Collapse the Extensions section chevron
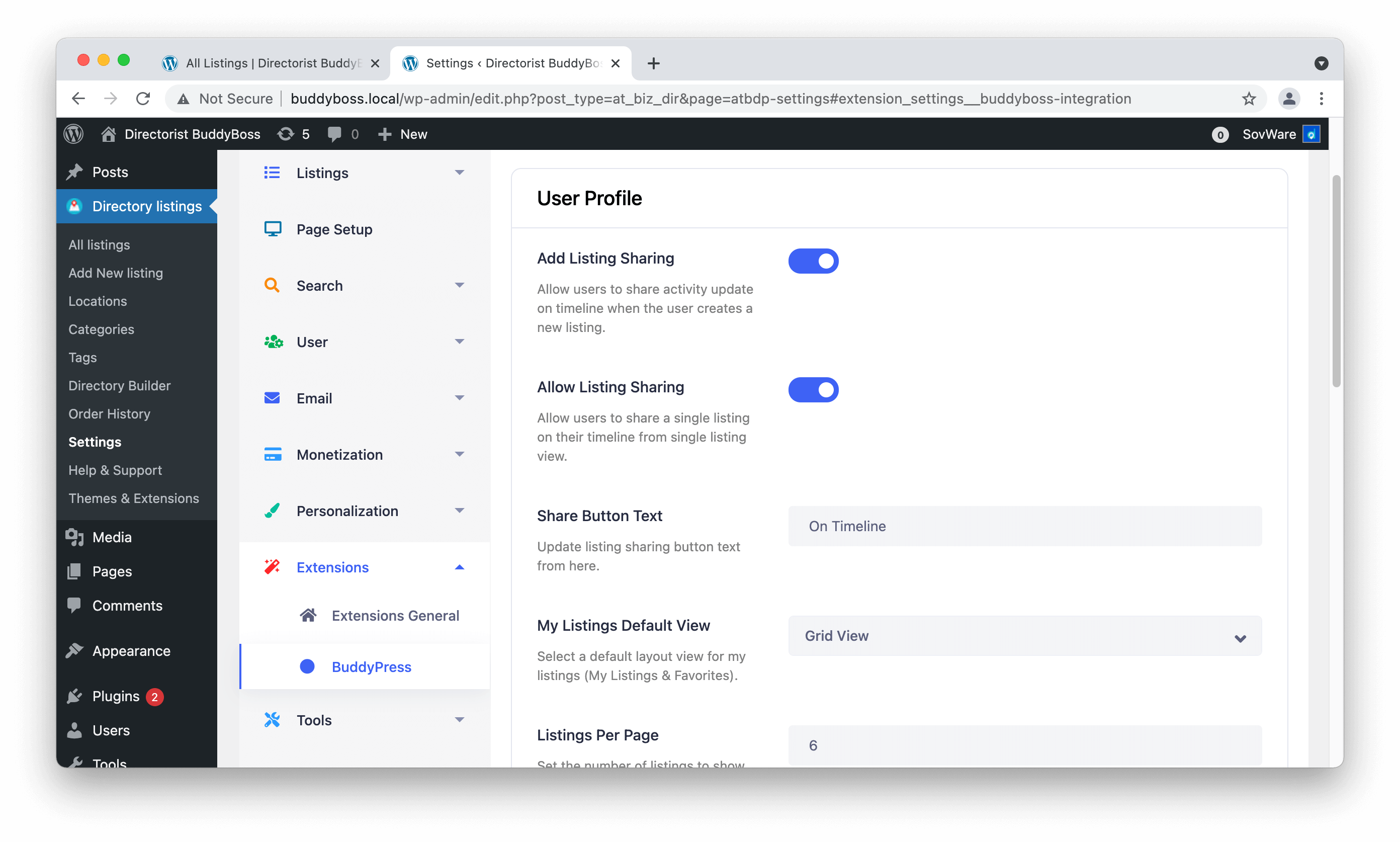Screen dimensions: 1400x842 tap(460, 567)
